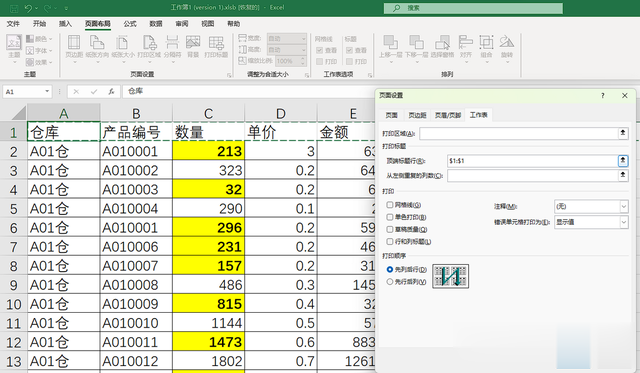The height and width of the screenshot is (373, 640).
Task: Open the 错误单元格打印为 dropdown
Action: coord(591,222)
